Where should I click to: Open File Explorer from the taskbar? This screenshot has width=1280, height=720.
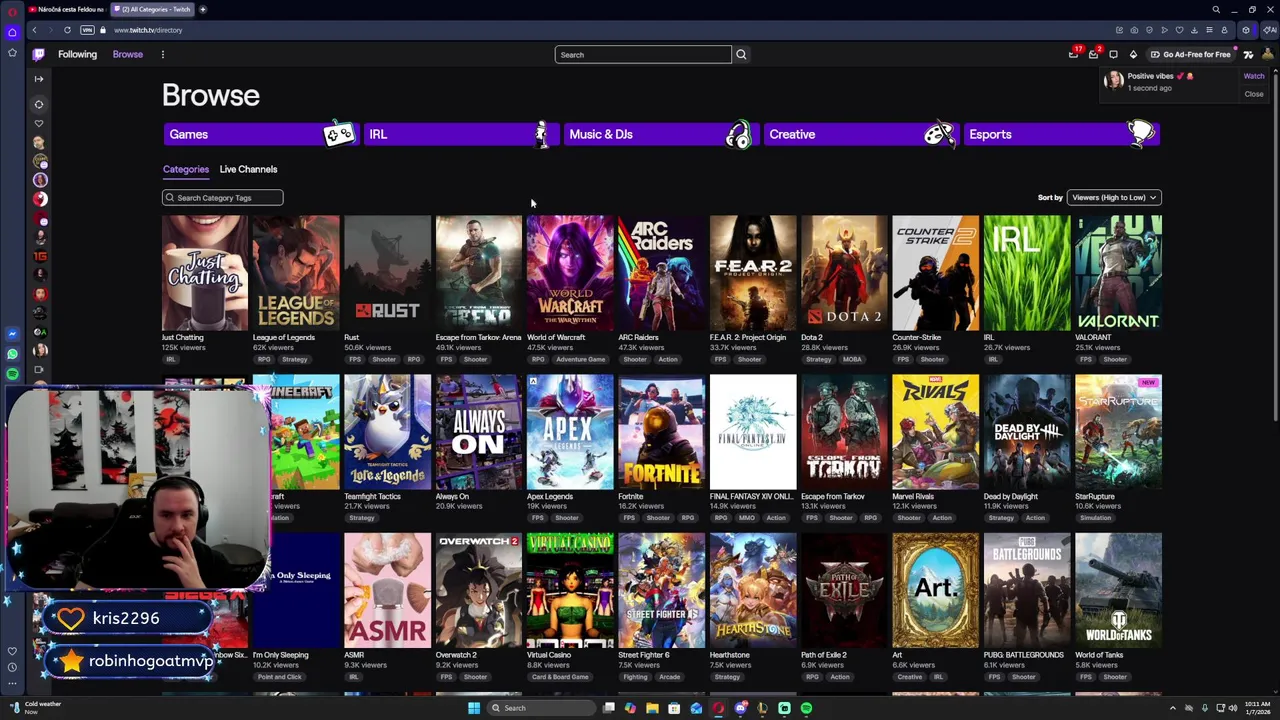tap(652, 708)
